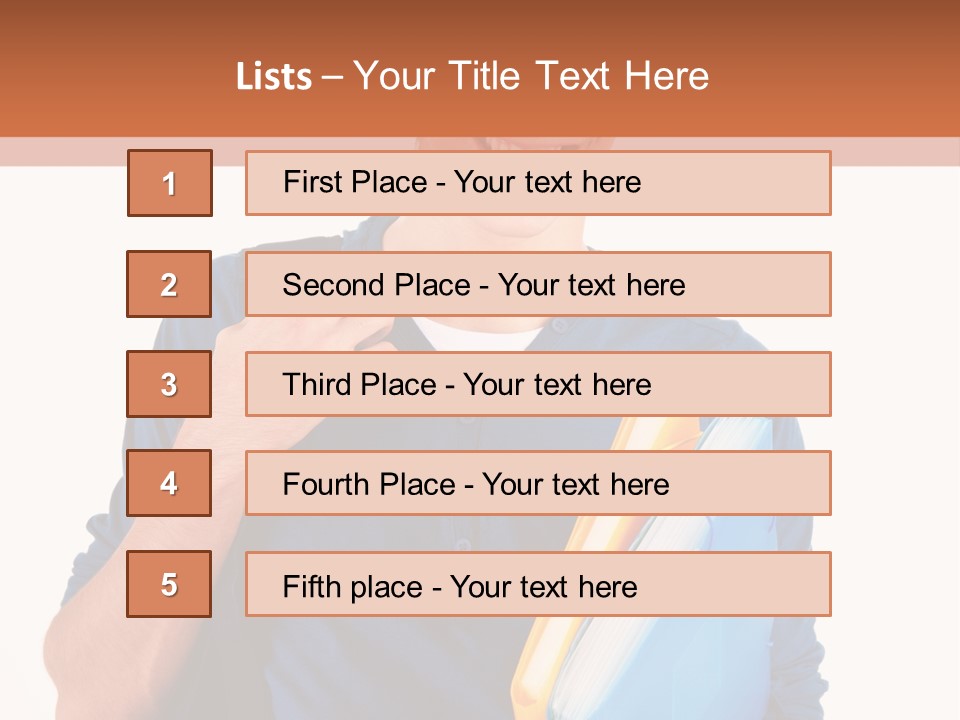Select the number 5 box
Viewport: 960px width, 720px height.
click(x=169, y=584)
